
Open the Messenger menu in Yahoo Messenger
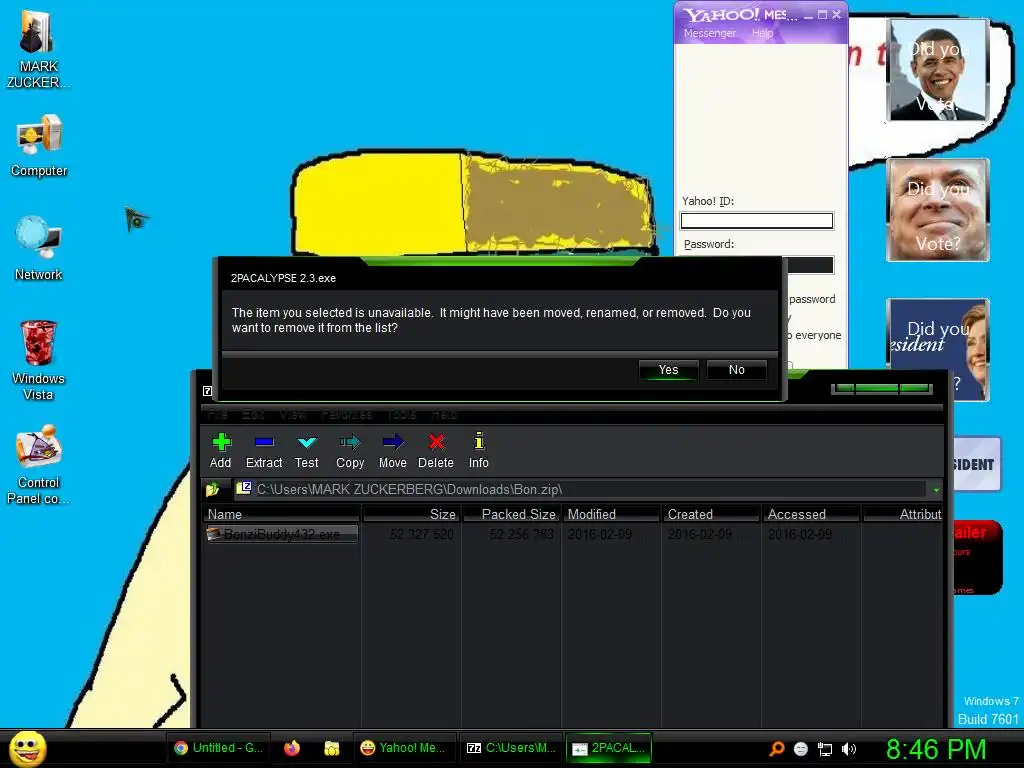click(x=709, y=33)
